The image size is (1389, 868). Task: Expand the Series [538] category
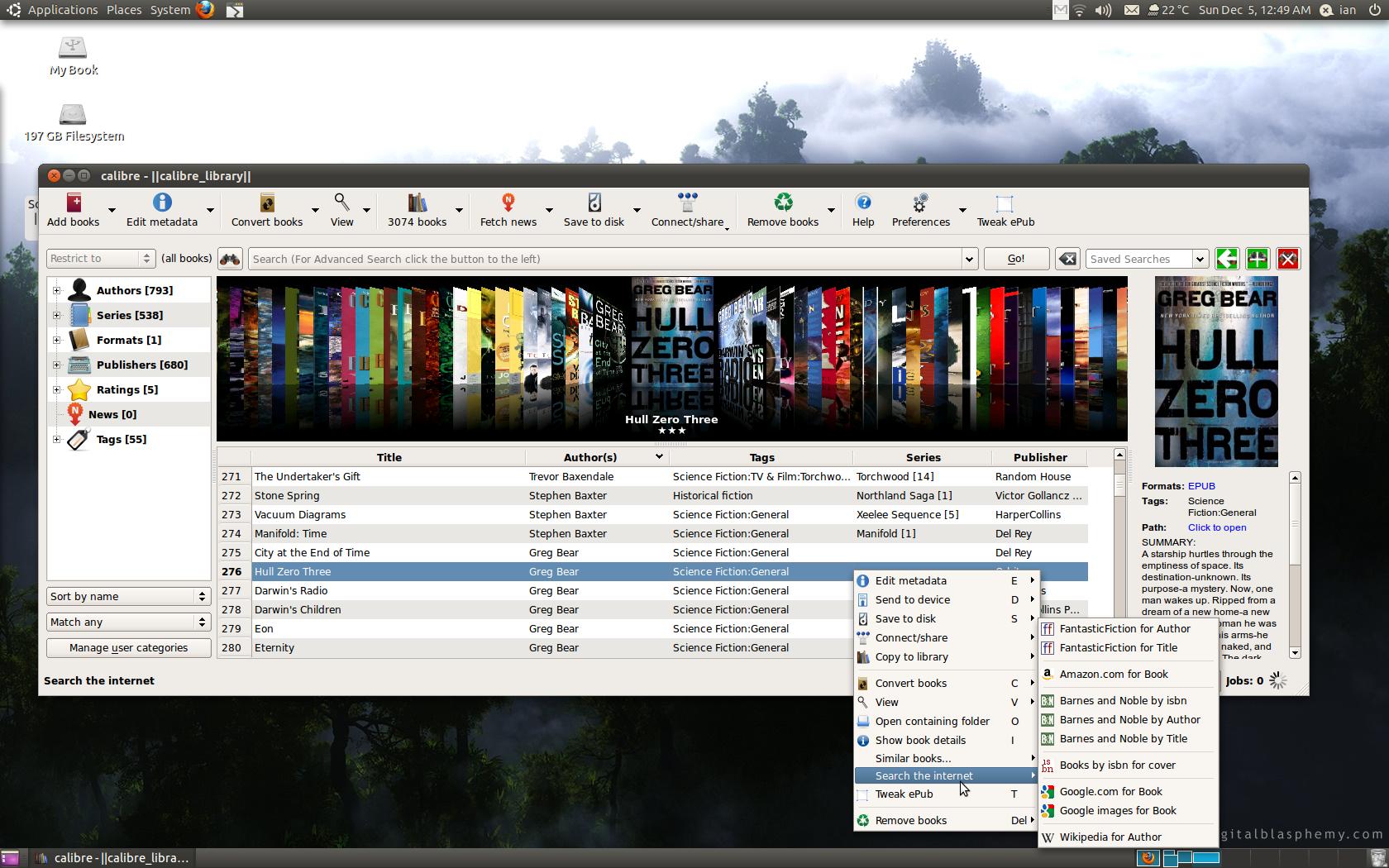point(56,315)
